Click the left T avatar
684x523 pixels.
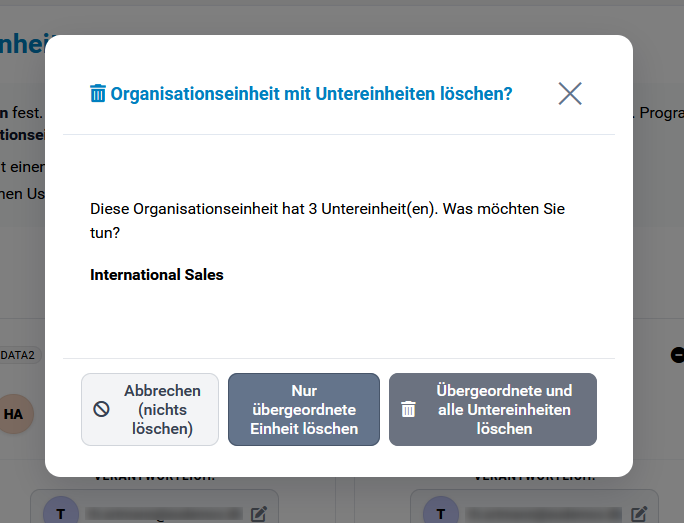pos(61,514)
